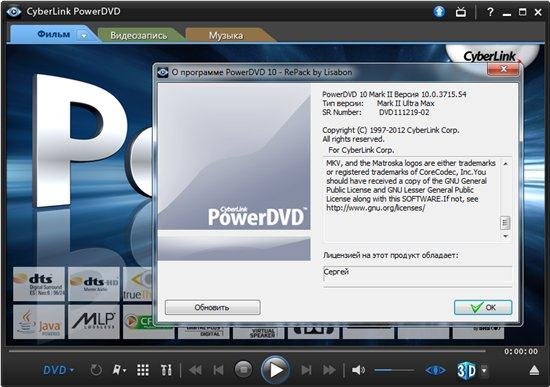This screenshot has width=550, height=387.
Task: Click the Обновить button
Action: coord(213,307)
